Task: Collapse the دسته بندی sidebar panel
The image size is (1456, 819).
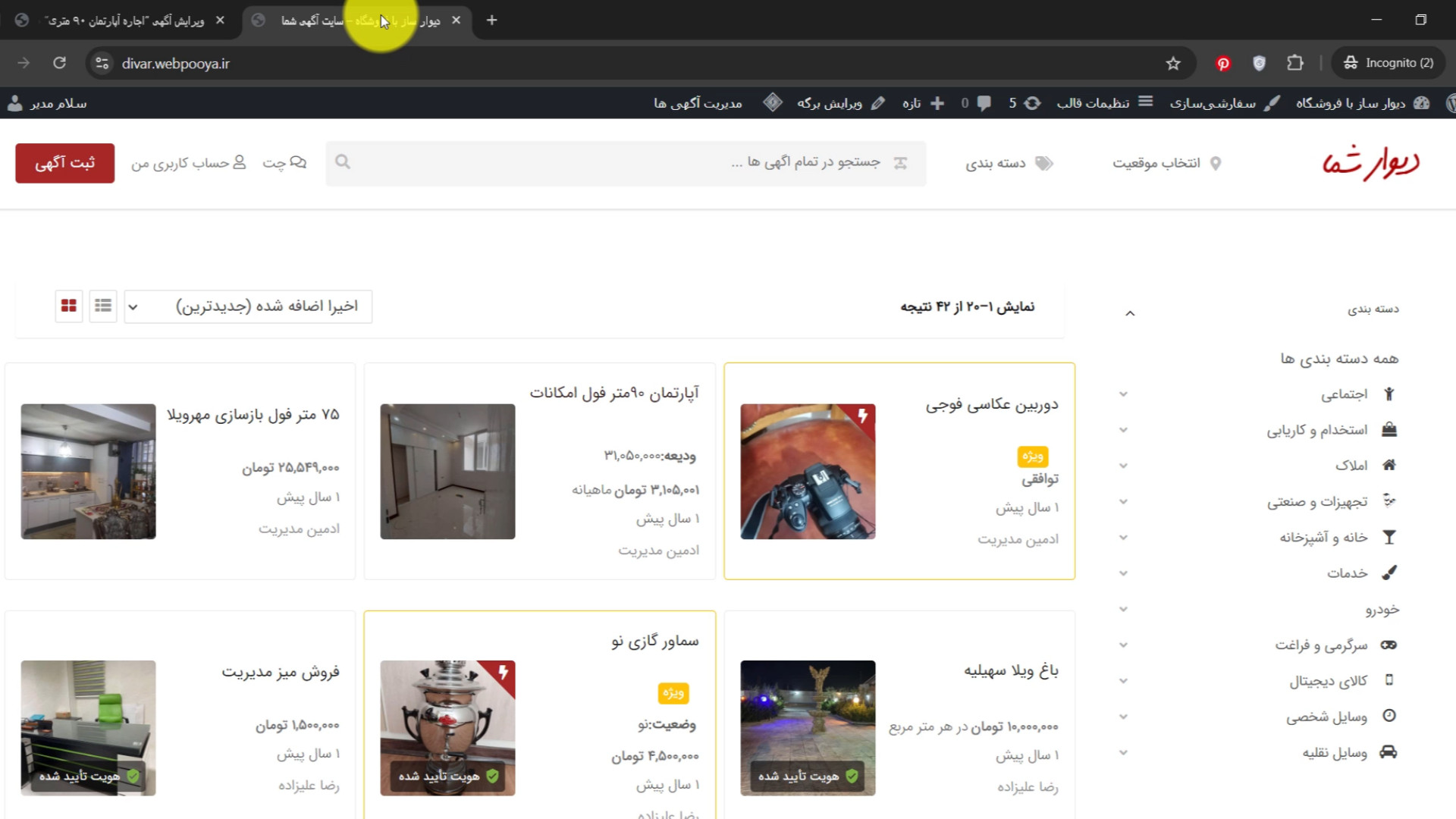Action: click(1130, 312)
